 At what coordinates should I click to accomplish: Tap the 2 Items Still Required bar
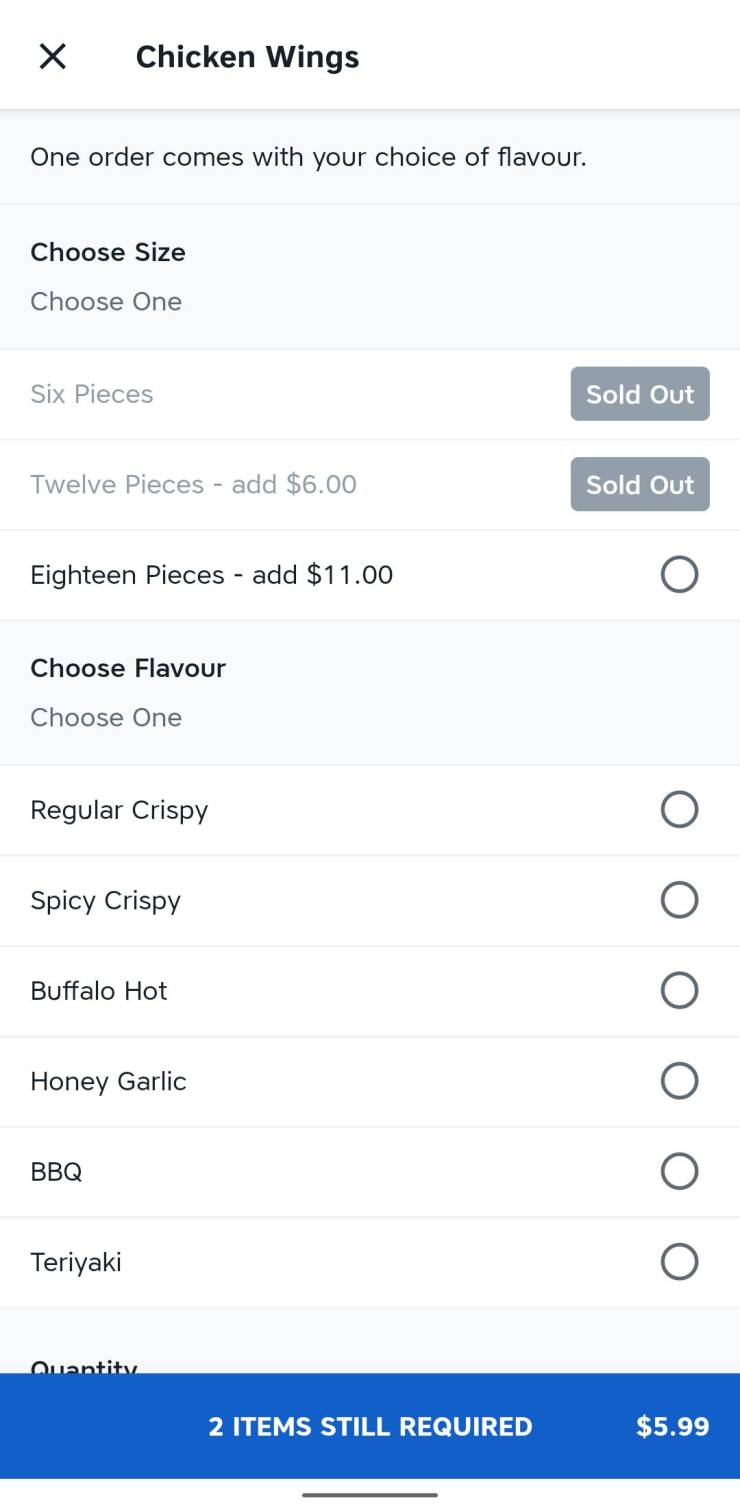pyautogui.click(x=370, y=1426)
